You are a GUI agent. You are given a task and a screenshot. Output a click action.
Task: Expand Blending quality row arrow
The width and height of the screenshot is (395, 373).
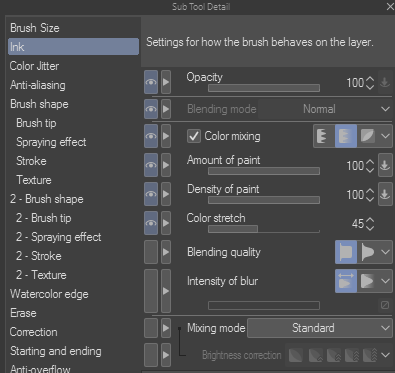[x=166, y=252]
